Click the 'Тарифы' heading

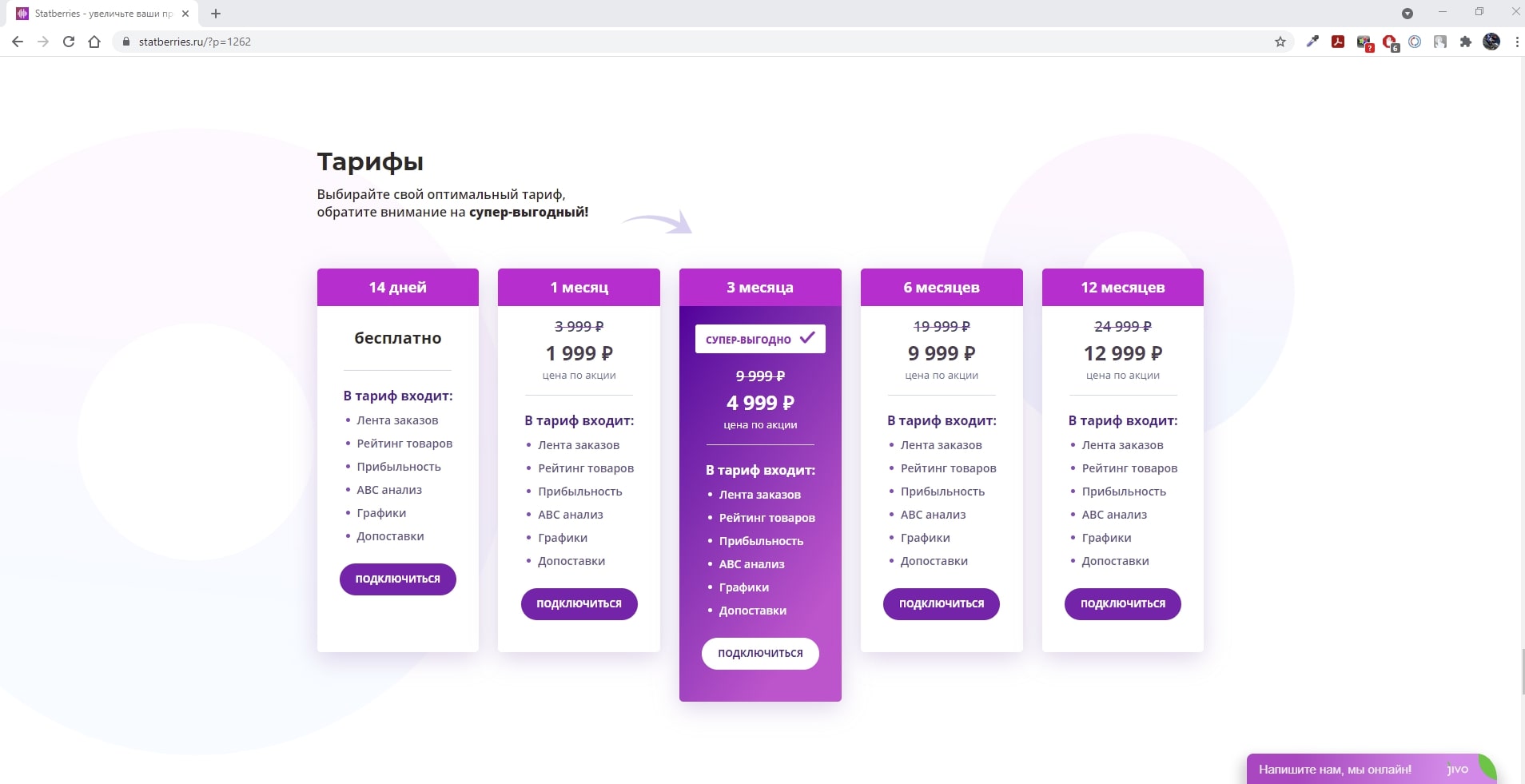pos(370,161)
